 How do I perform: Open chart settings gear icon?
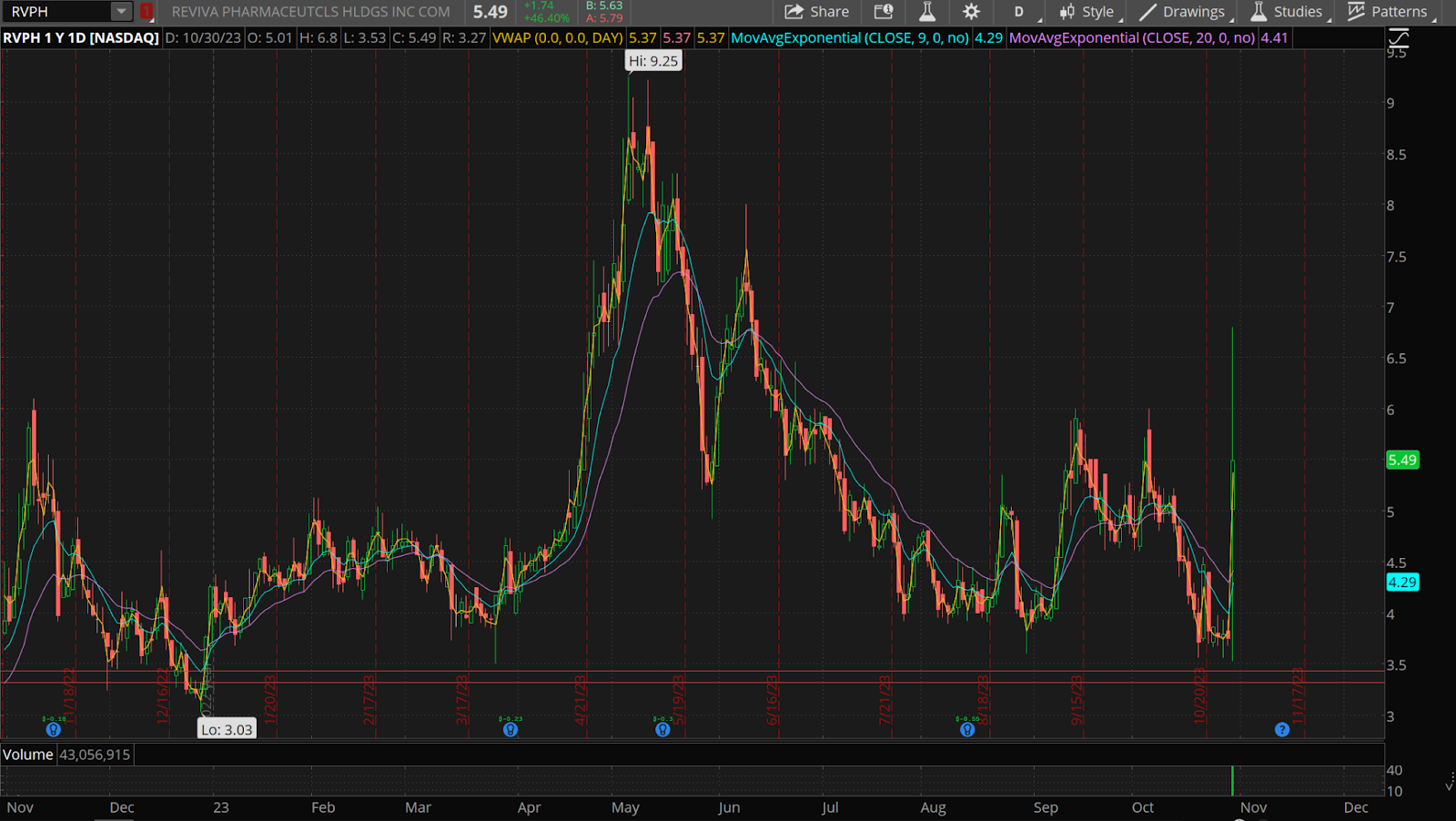pyautogui.click(x=971, y=12)
